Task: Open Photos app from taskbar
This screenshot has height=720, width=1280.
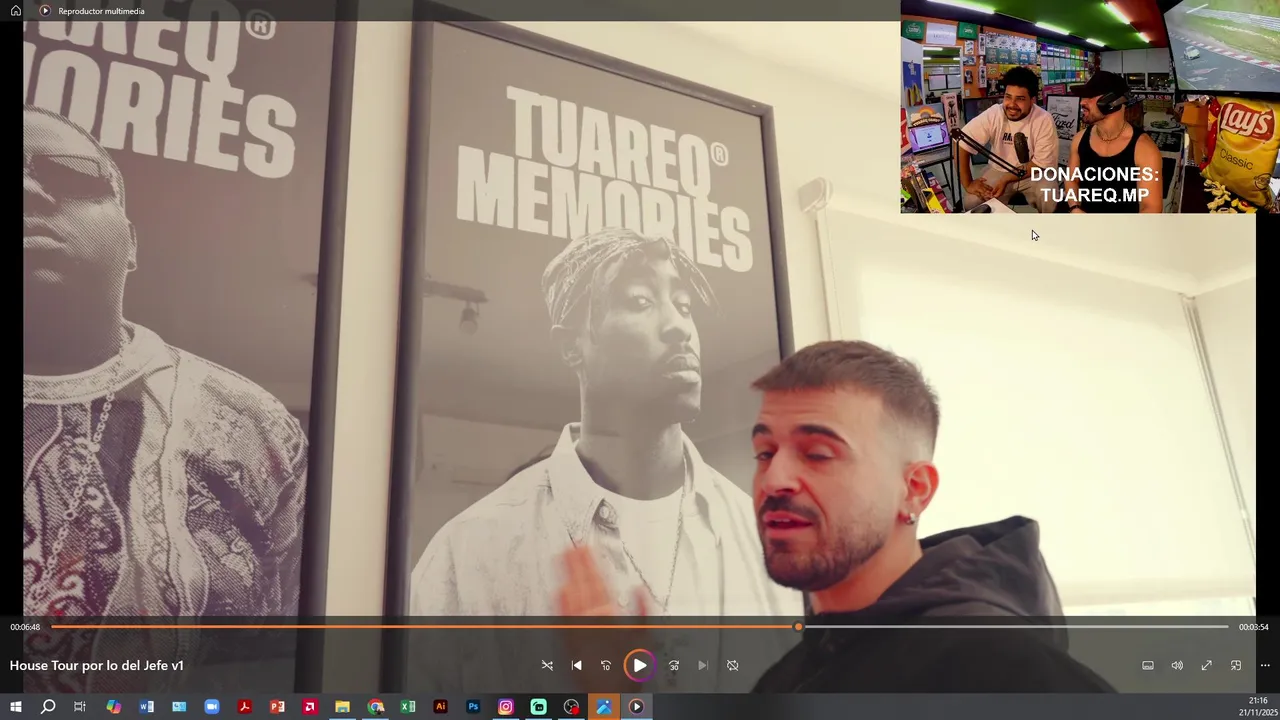Action: [603, 707]
